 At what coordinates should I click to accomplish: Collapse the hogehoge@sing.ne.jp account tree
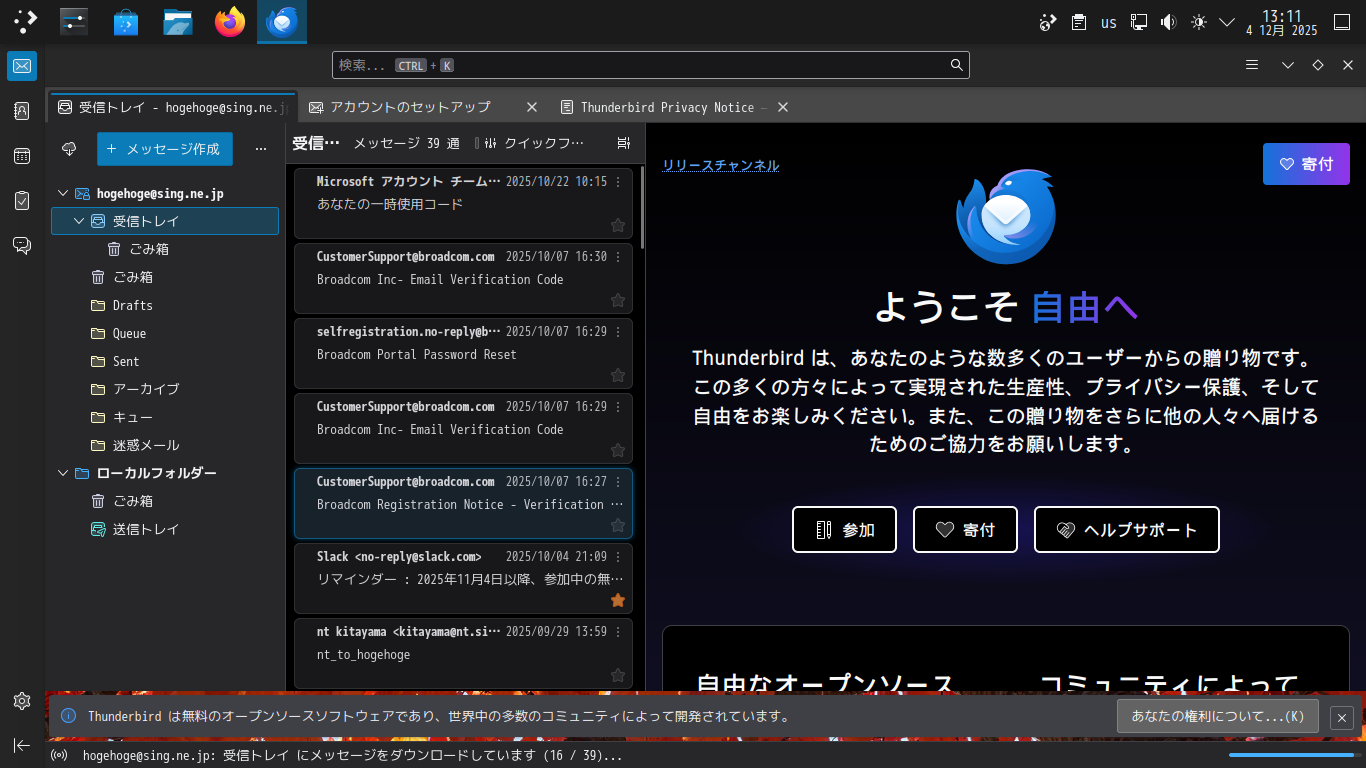click(x=63, y=193)
